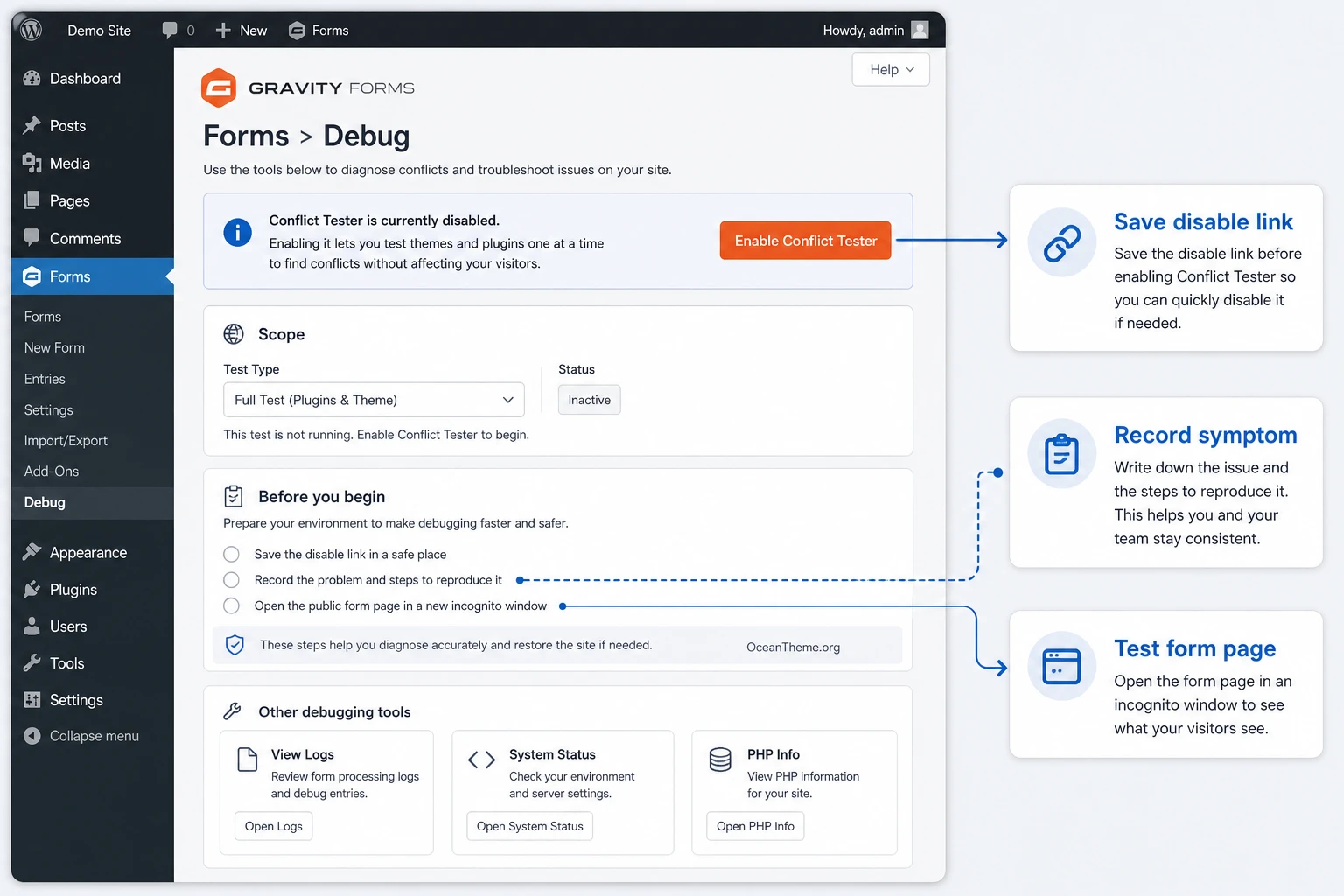Viewport: 1344px width, 896px height.
Task: Click the Collapse menu arrow icon
Action: (x=32, y=736)
